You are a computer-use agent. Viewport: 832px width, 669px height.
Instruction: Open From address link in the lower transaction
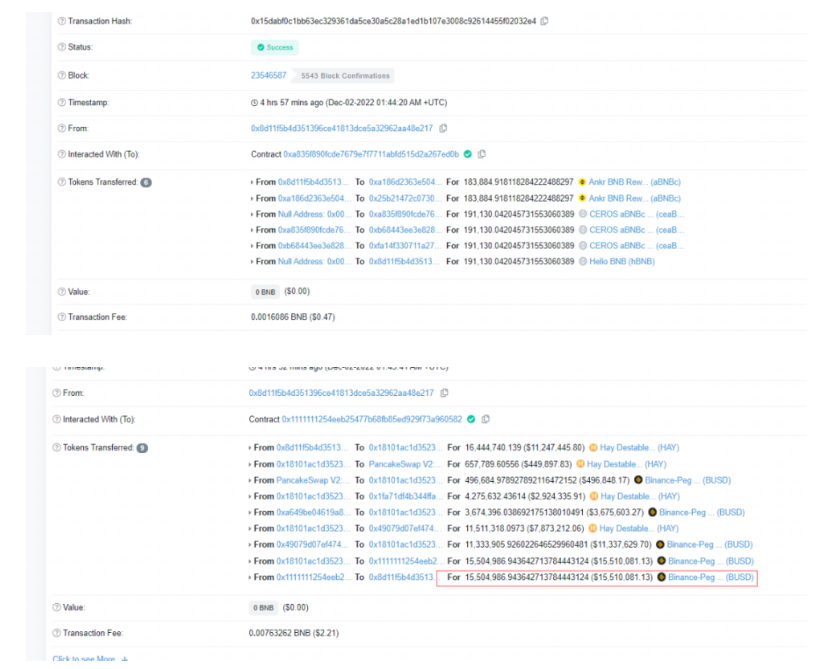(x=341, y=393)
